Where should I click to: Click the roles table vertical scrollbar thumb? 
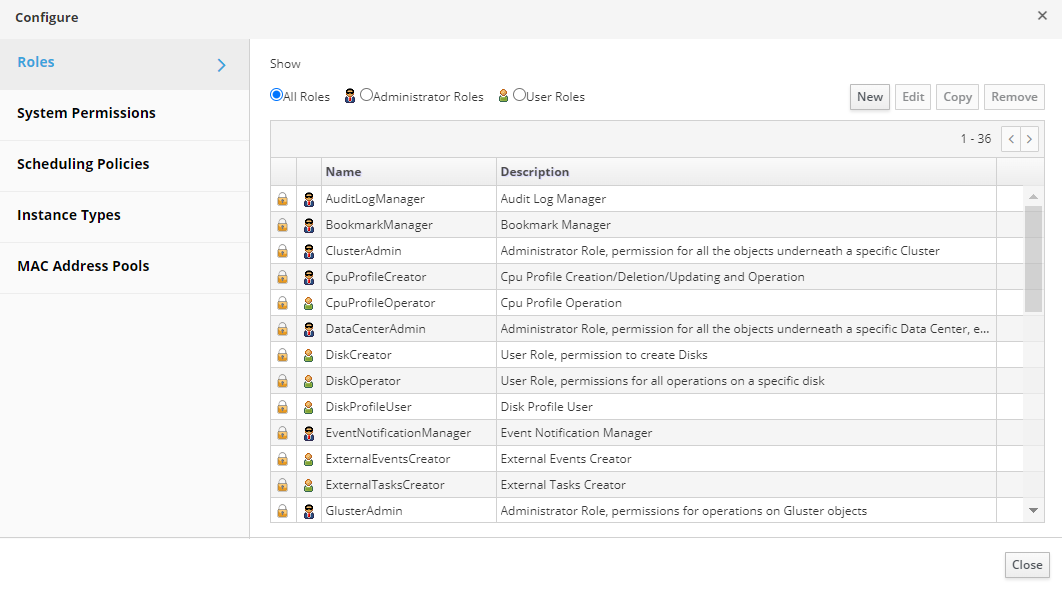[x=1033, y=258]
